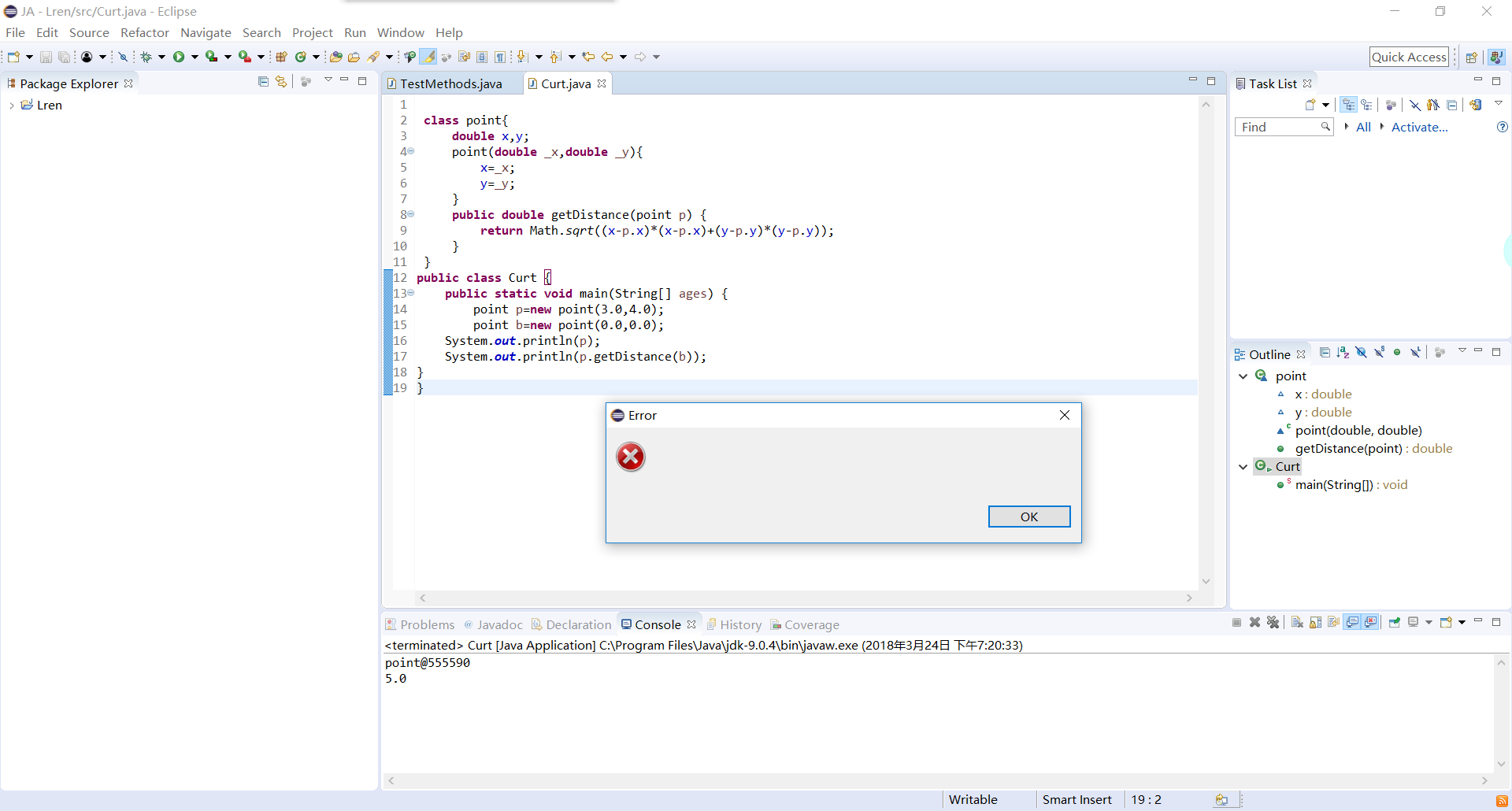Click the All link in Task List
1512x811 pixels.
tap(1363, 127)
